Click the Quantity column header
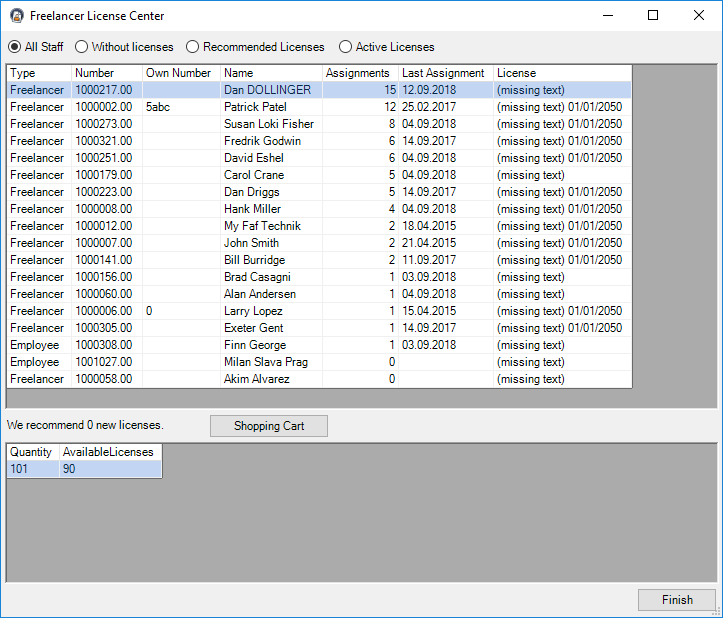Image resolution: width=723 pixels, height=618 pixels. click(32, 452)
